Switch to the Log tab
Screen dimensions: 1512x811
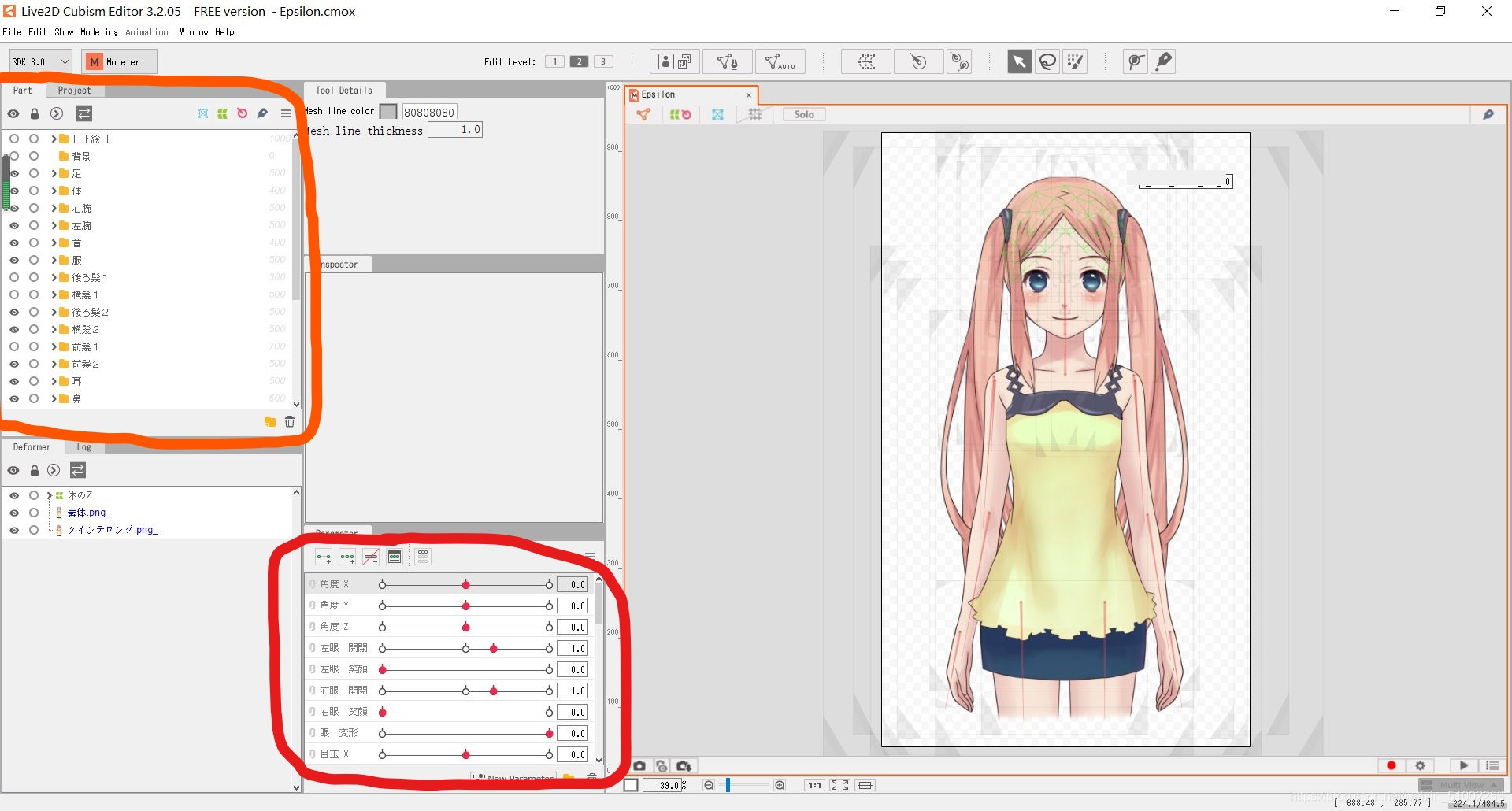pyautogui.click(x=84, y=447)
